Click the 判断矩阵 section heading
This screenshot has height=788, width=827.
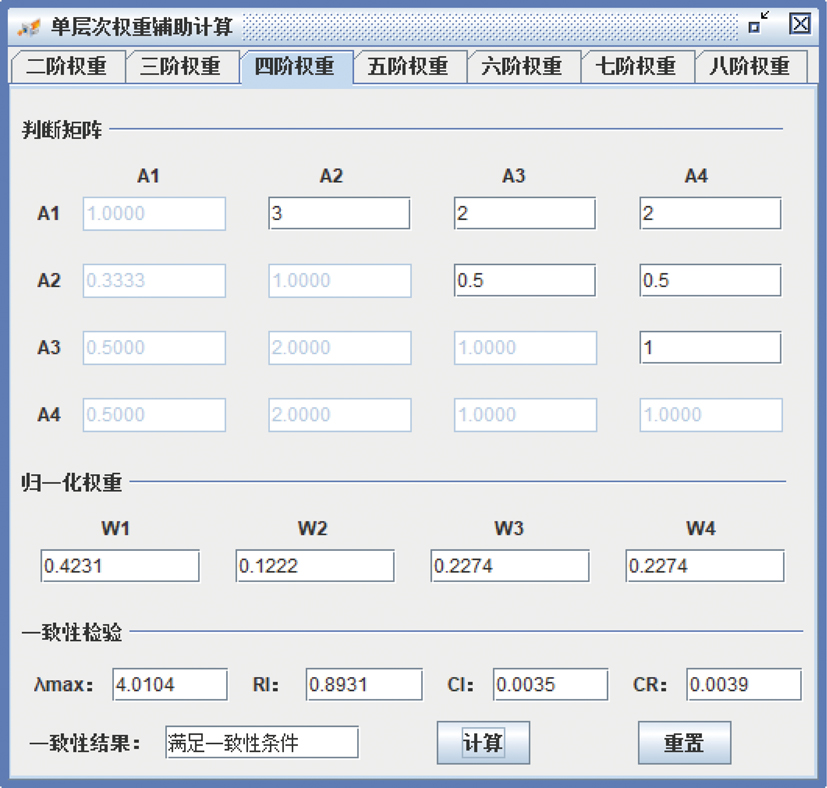pyautogui.click(x=62, y=129)
